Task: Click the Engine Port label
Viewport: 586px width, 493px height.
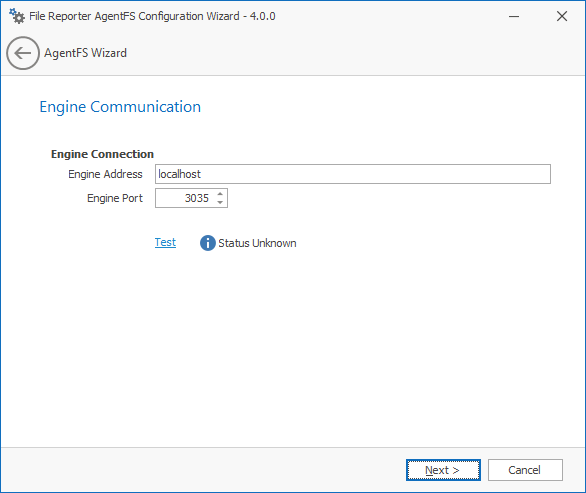Action: click(x=115, y=198)
